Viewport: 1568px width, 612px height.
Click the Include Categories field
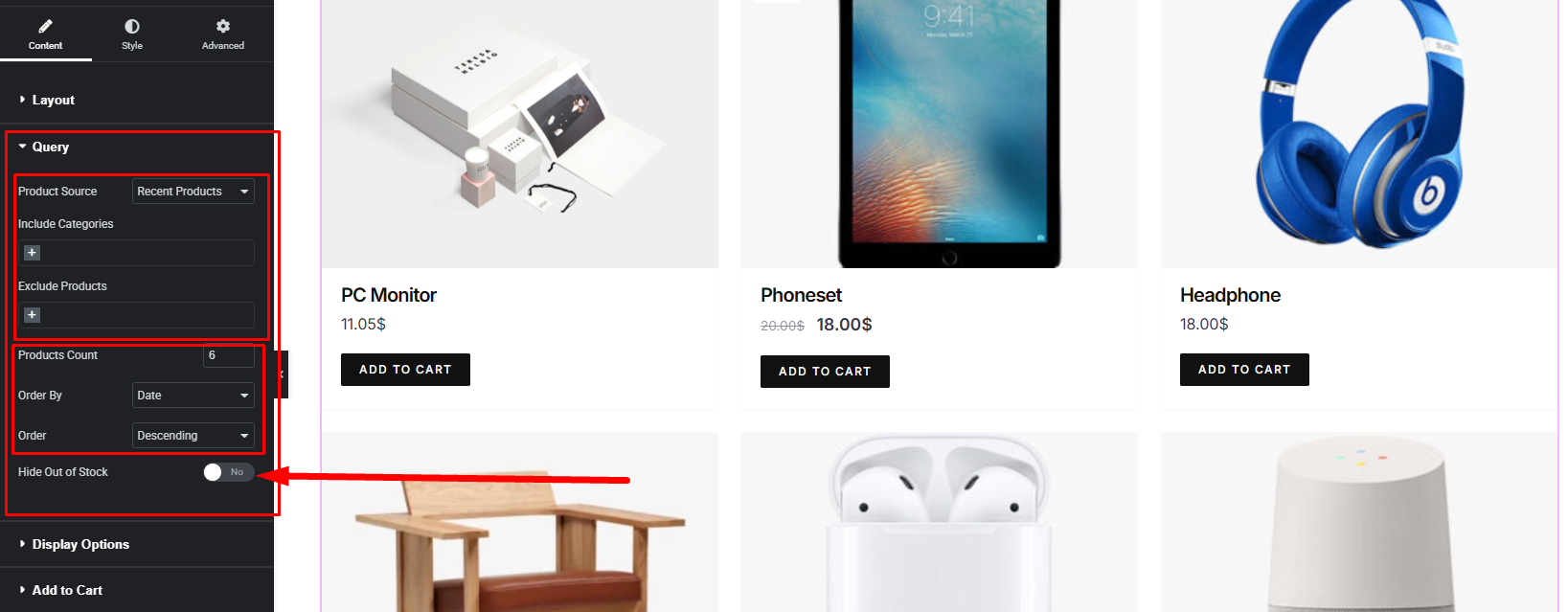(136, 253)
